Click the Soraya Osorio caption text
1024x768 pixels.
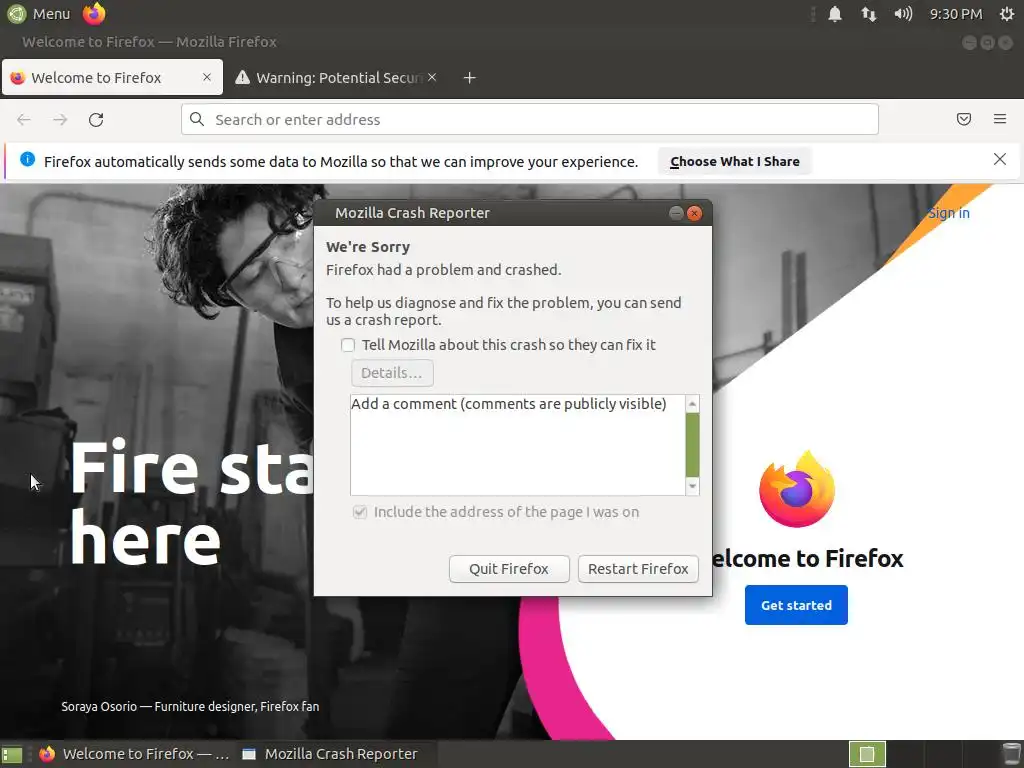(190, 706)
